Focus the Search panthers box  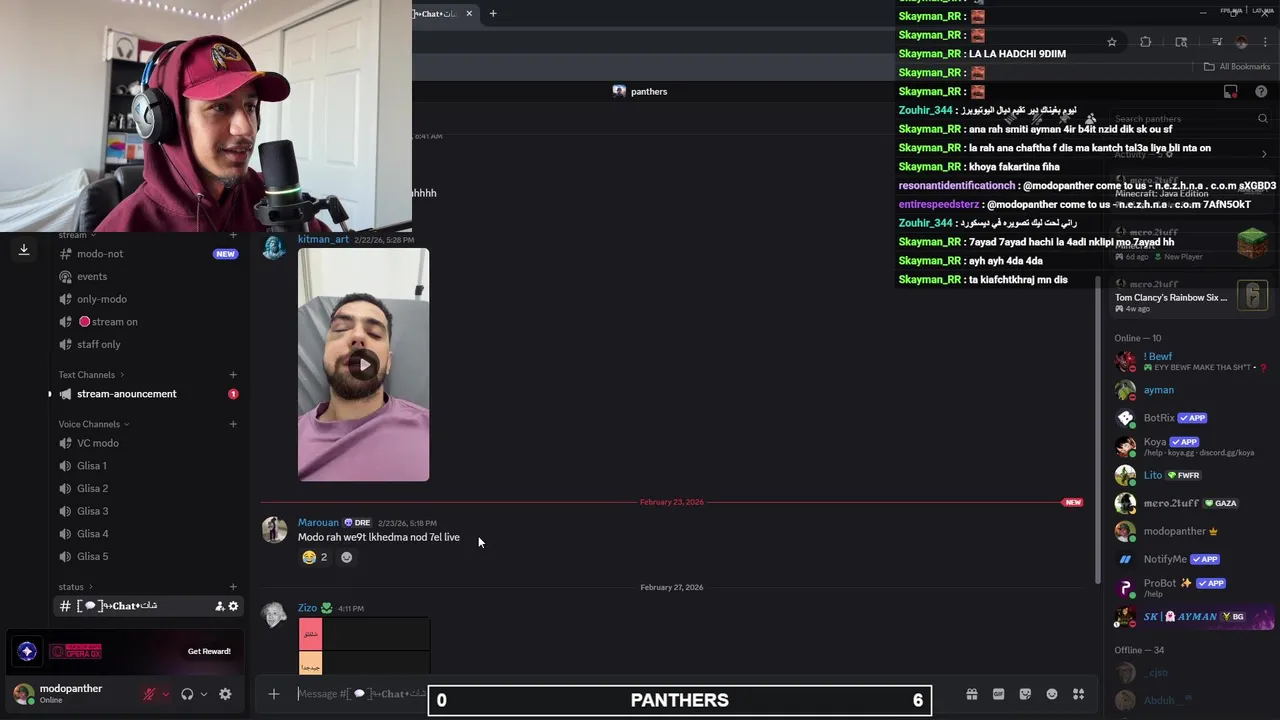coord(1190,119)
